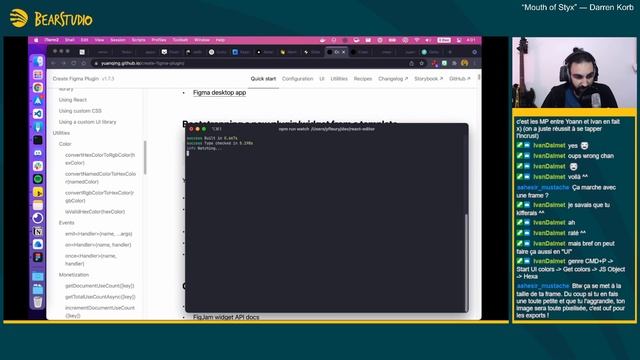Launch Google Chrome from the dock
This screenshot has width=640, height=360.
pyautogui.click(x=38, y=88)
